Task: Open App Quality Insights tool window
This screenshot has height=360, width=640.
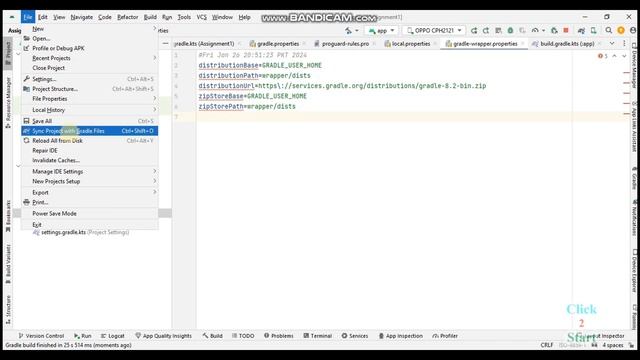Action: [x=163, y=336]
